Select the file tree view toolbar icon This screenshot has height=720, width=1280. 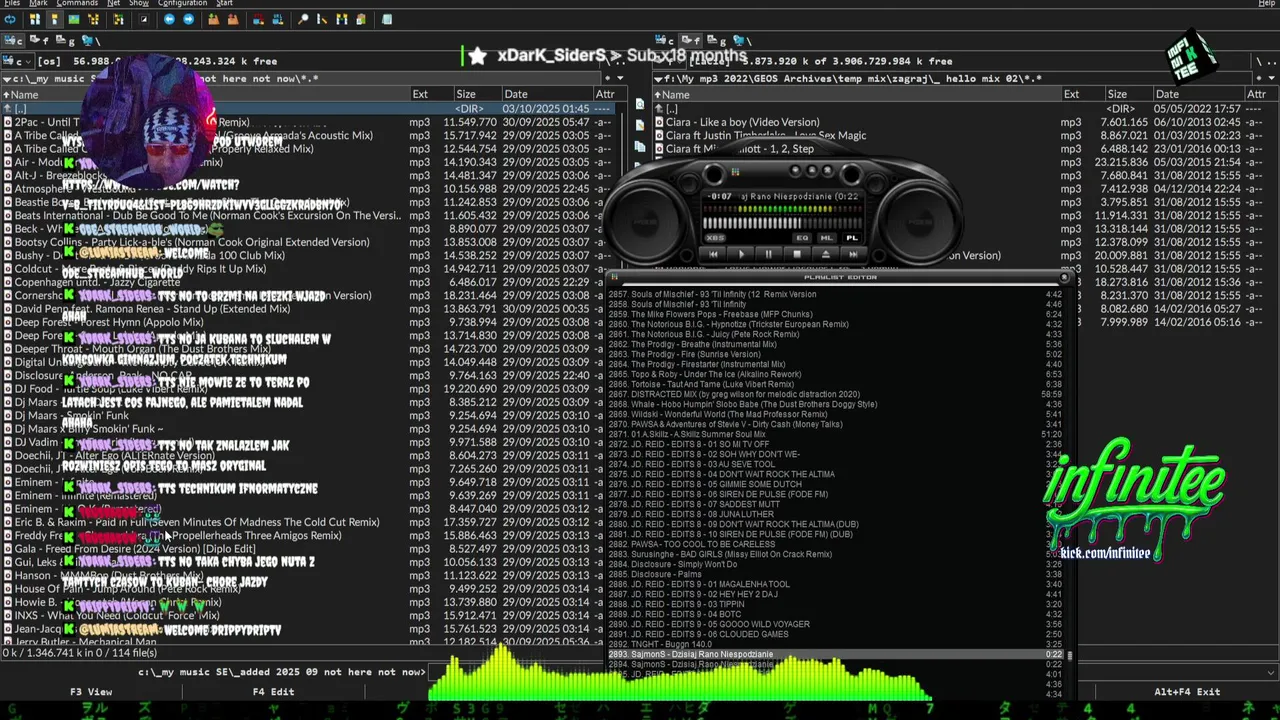pos(93,19)
